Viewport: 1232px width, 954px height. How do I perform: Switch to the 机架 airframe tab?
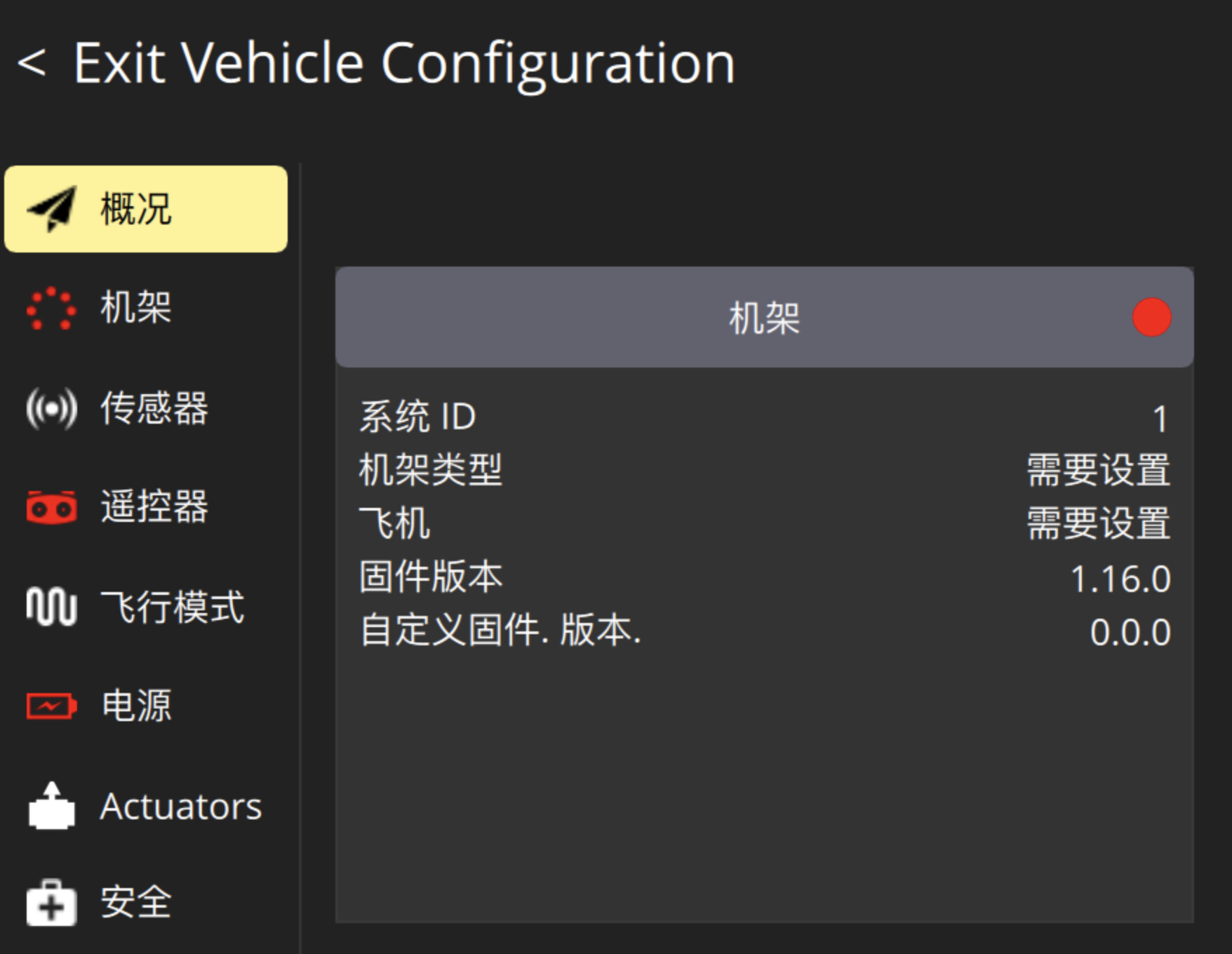click(136, 308)
